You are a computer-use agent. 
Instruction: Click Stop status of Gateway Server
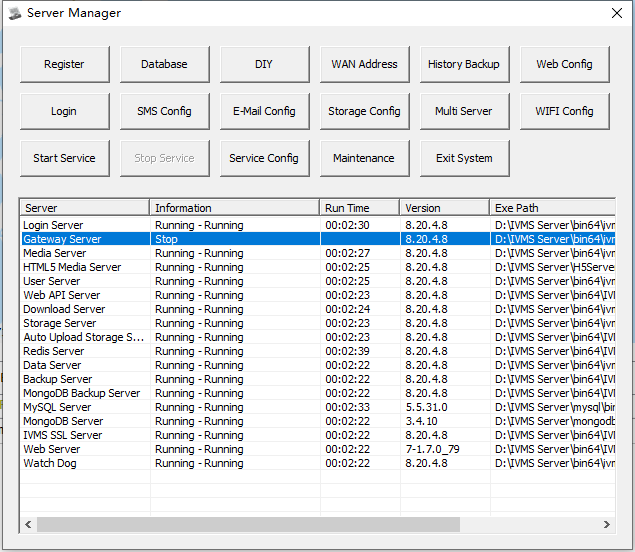(166, 239)
